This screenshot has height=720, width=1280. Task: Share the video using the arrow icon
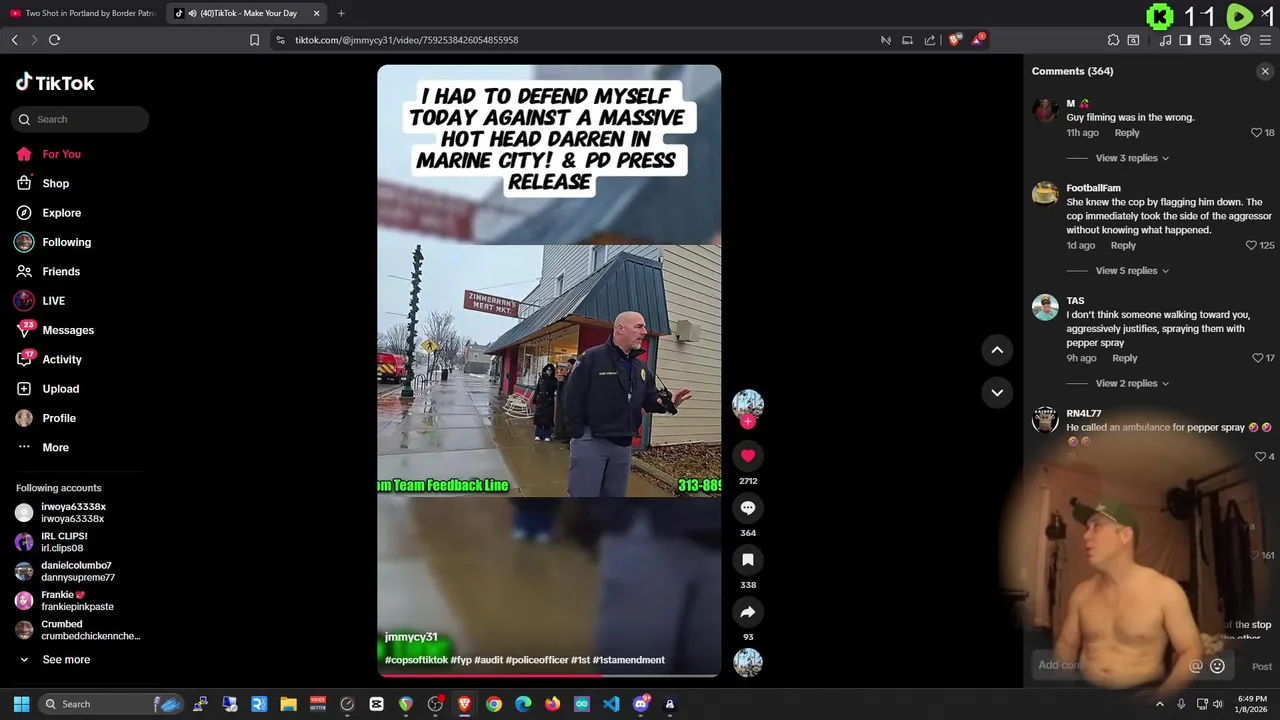pyautogui.click(x=747, y=612)
